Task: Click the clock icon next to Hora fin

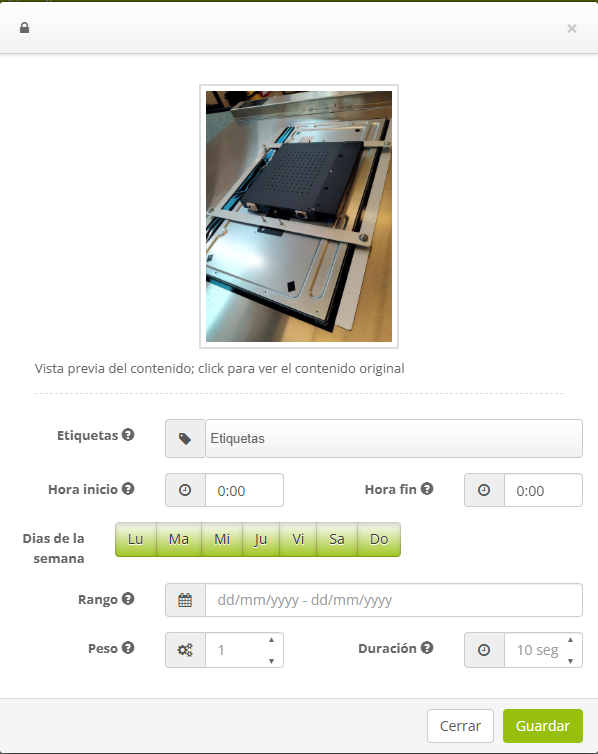Action: pyautogui.click(x=484, y=490)
